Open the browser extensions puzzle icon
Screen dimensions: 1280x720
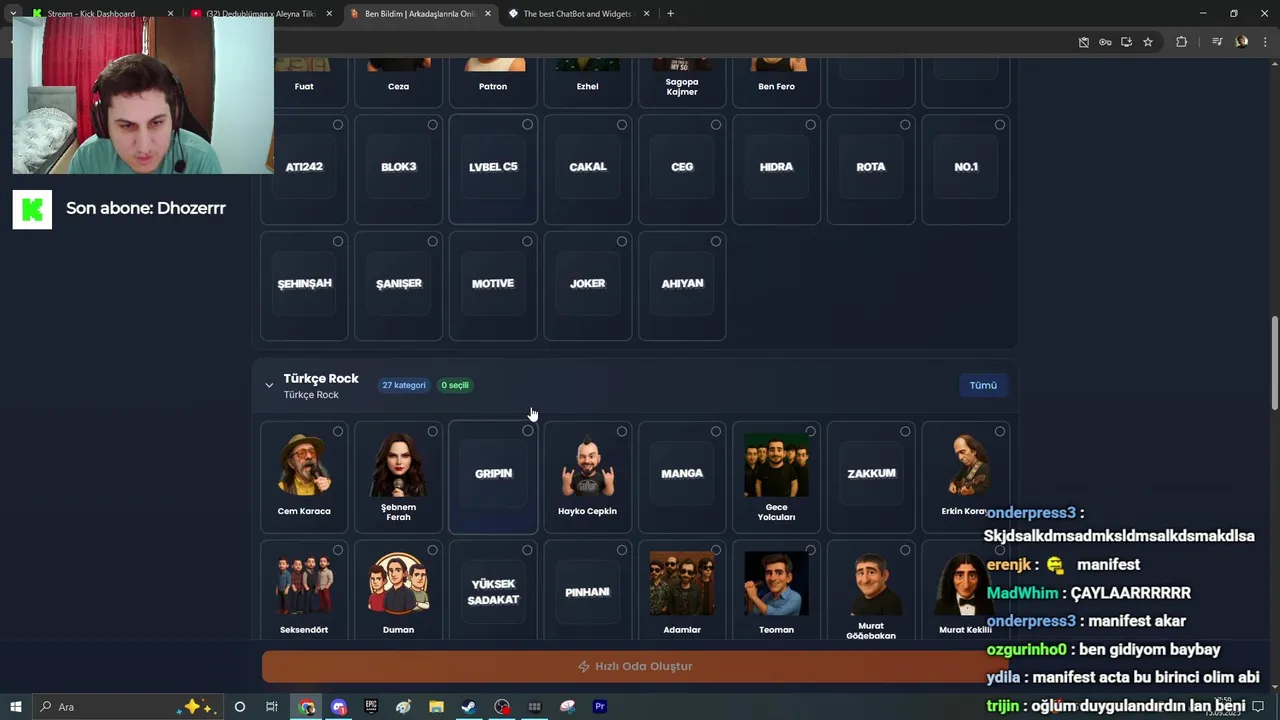coord(1181,42)
